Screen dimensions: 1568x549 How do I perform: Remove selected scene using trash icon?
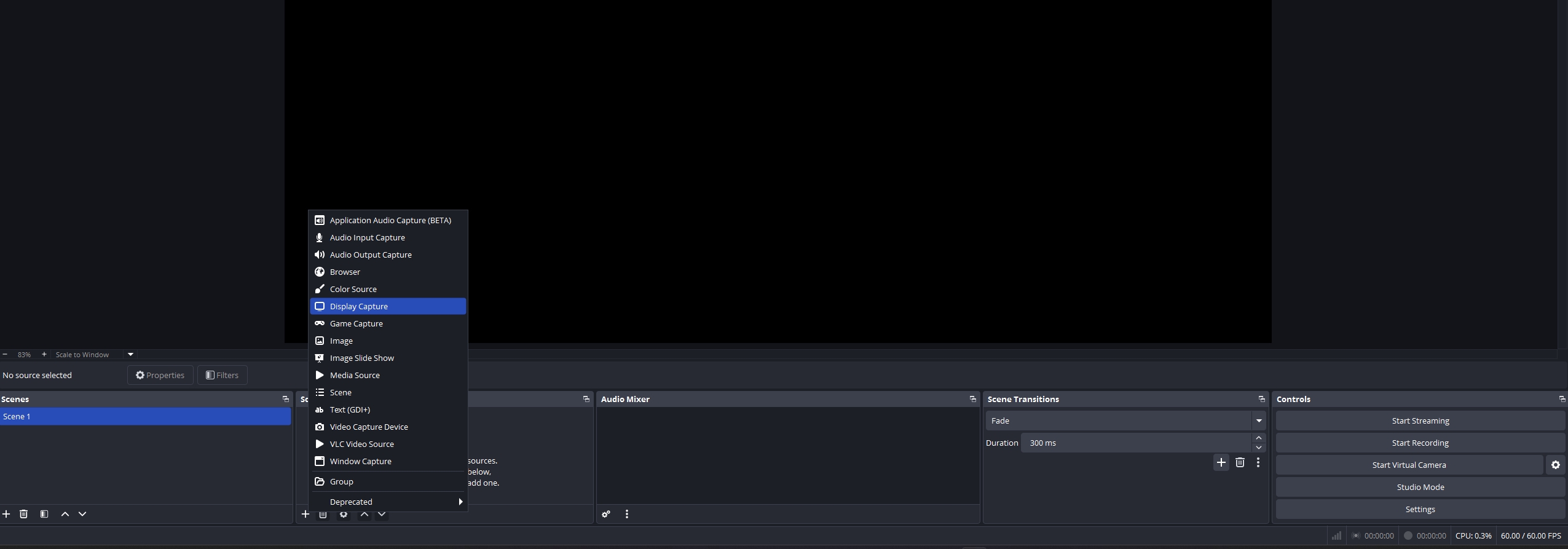[x=24, y=514]
